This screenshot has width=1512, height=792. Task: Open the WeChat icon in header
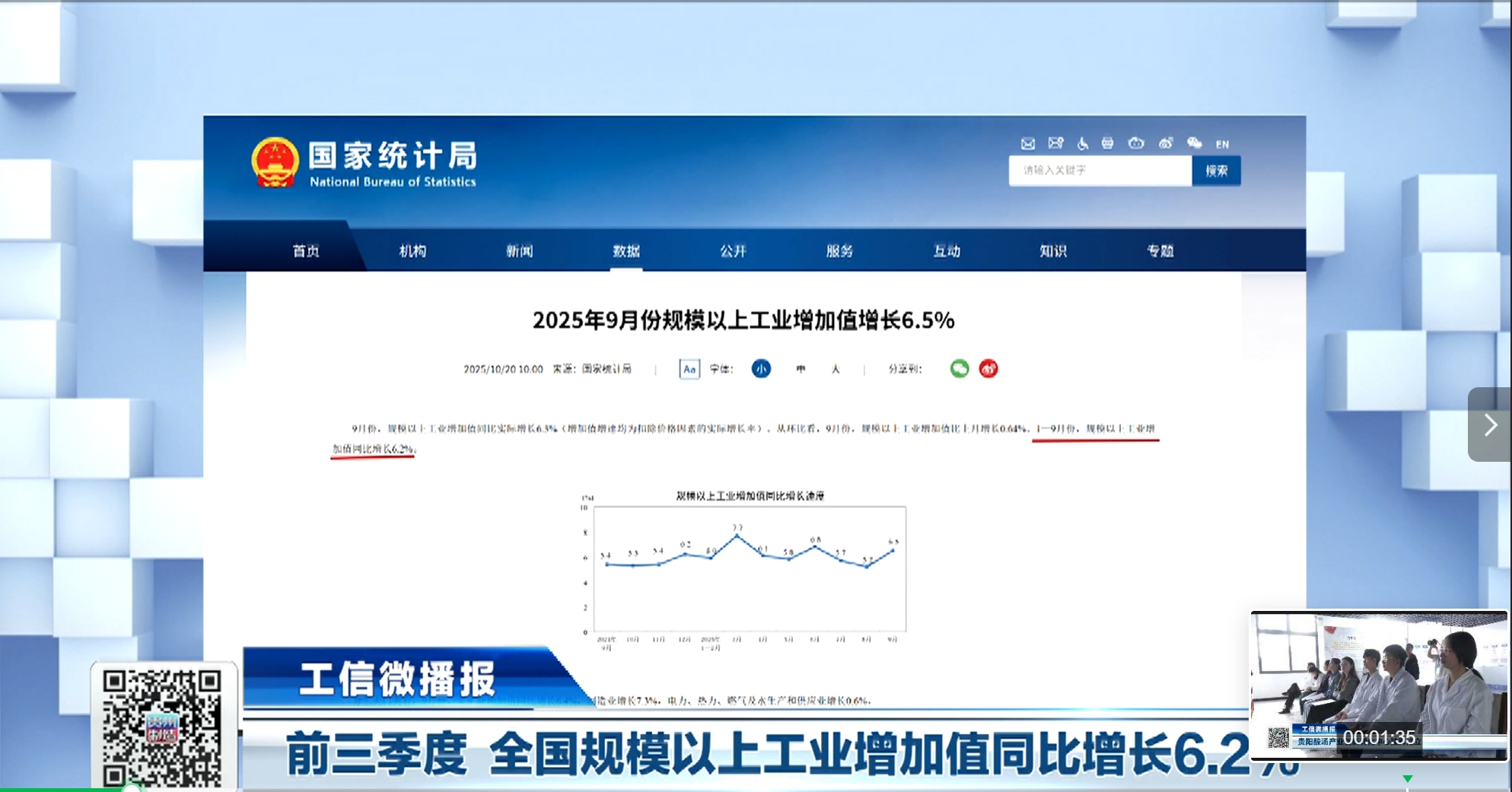1194,143
